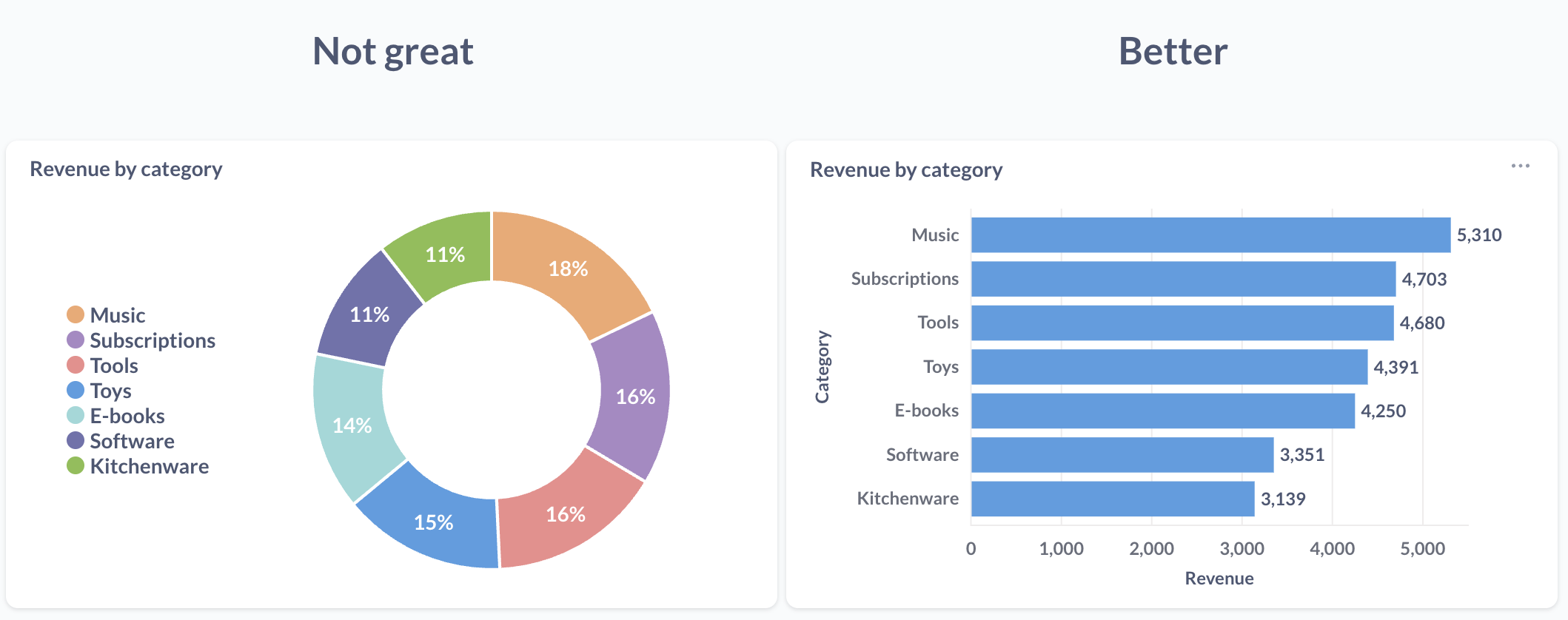Image resolution: width=1568 pixels, height=620 pixels.
Task: Click the Software bar showing 3,351
Action: tap(1122, 455)
